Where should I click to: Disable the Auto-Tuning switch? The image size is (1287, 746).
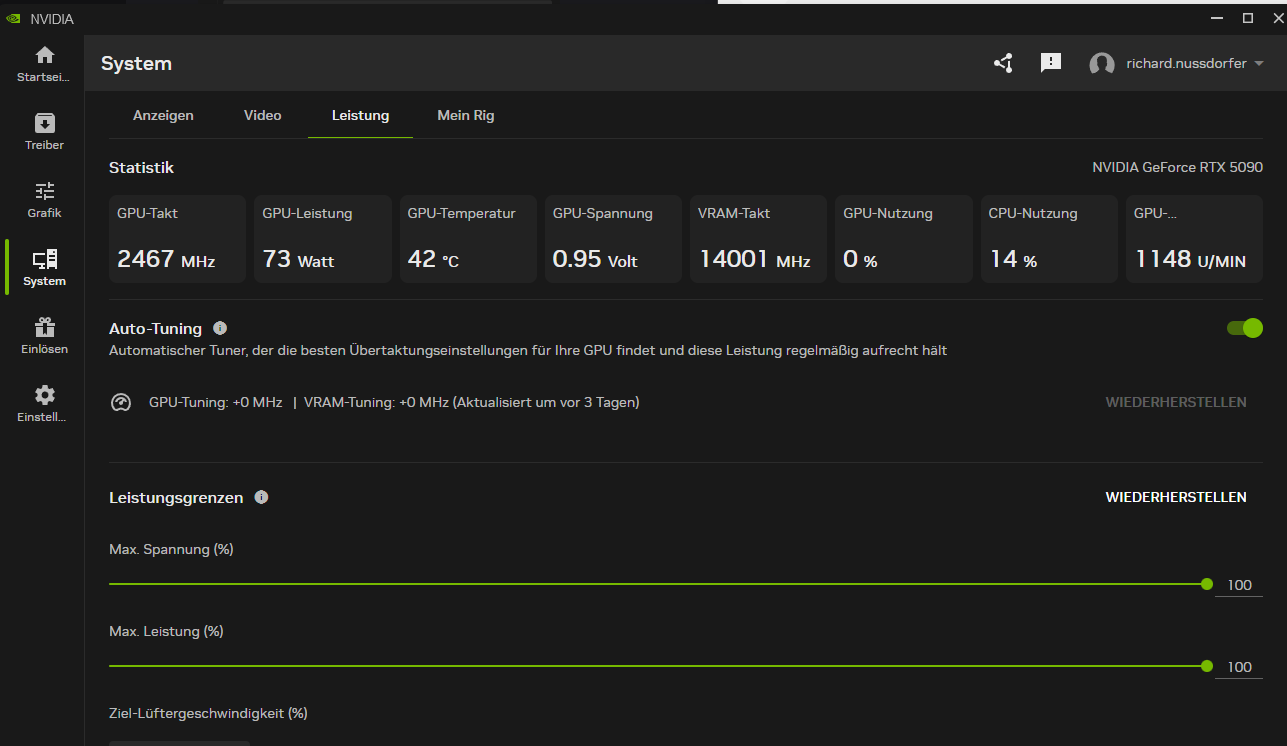tap(1244, 328)
